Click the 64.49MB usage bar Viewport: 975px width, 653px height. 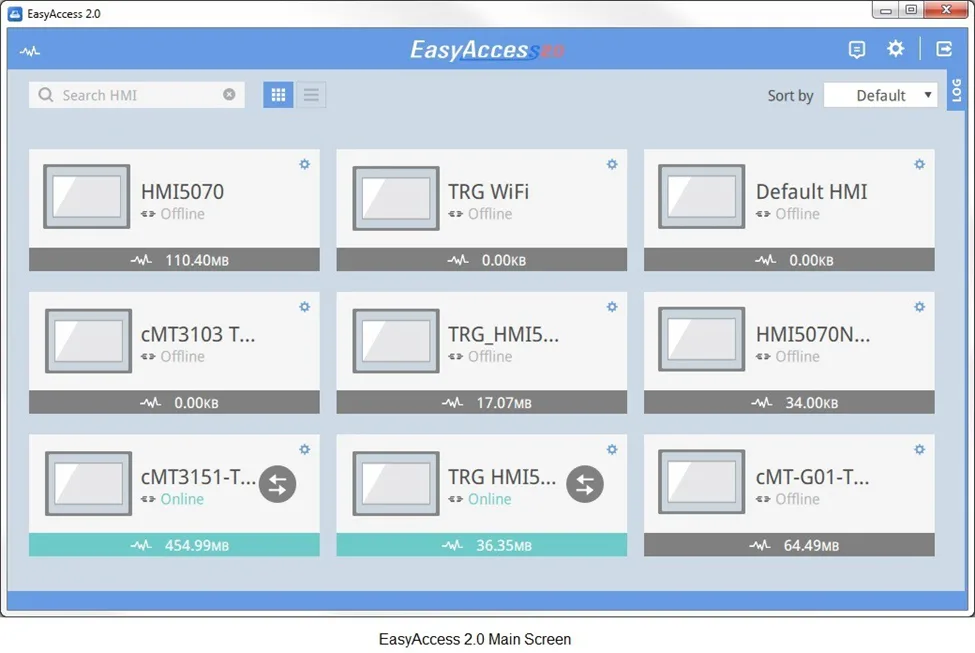pyautogui.click(x=789, y=545)
